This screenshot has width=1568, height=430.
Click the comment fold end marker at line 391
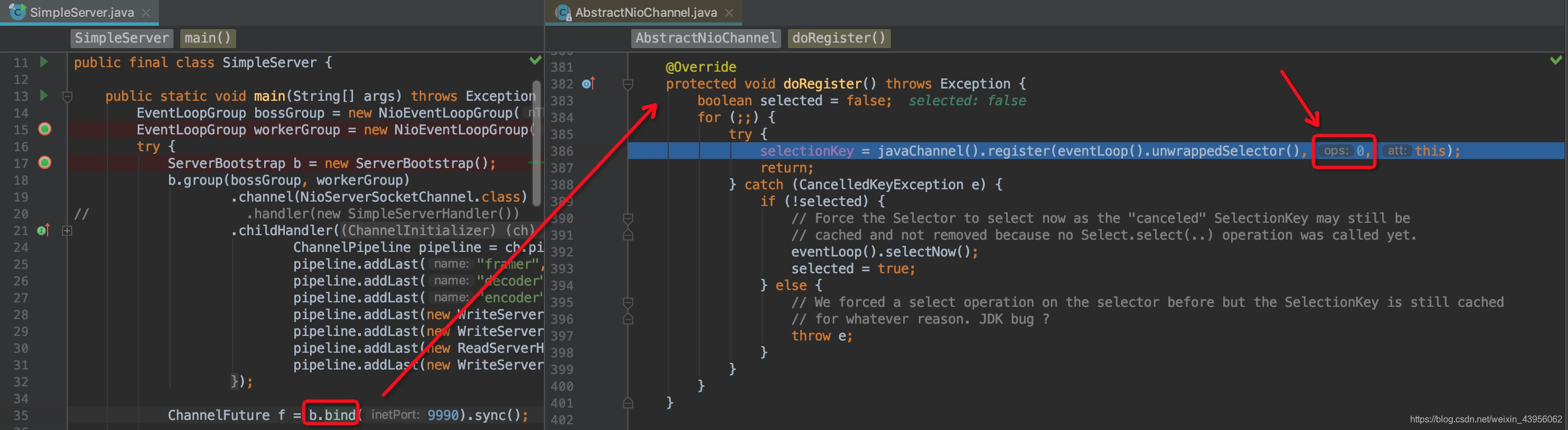(628, 235)
